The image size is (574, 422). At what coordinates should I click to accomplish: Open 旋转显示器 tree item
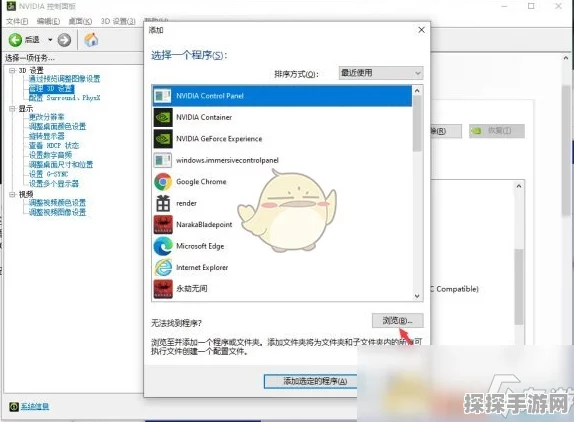(46, 136)
